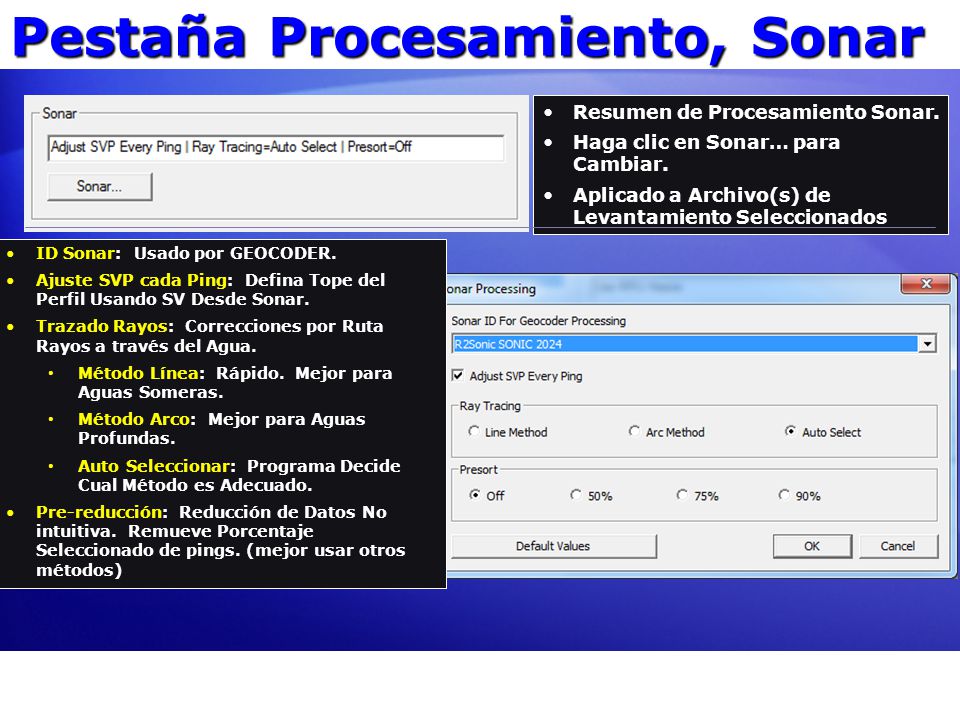Confirm with the OK button
The image size is (960, 720).
pos(812,546)
